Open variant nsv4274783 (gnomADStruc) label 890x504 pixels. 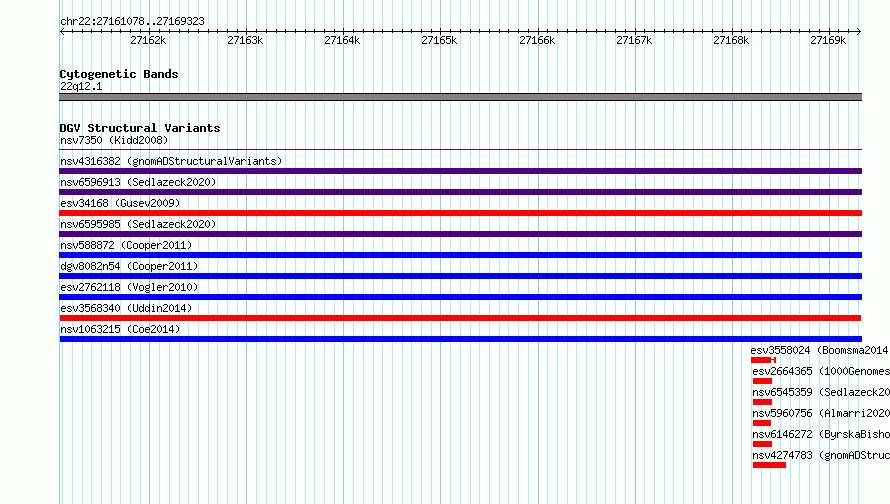pyautogui.click(x=821, y=455)
